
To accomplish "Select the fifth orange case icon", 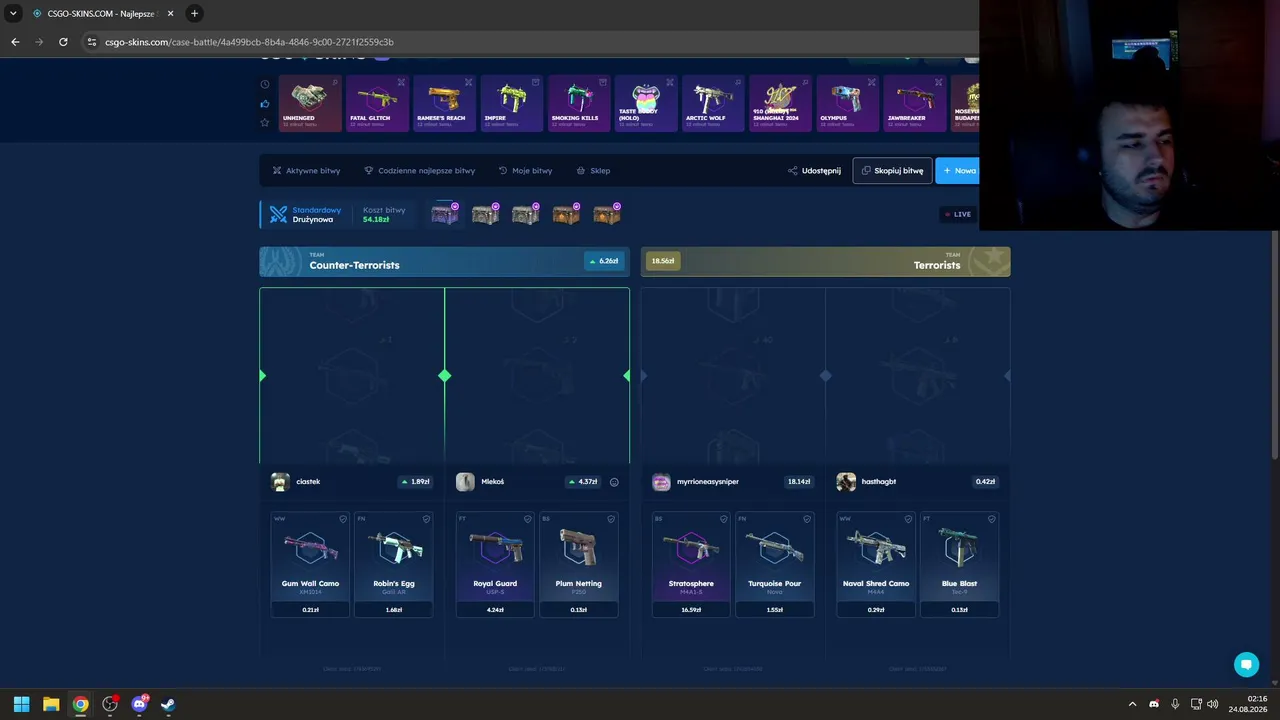I will coord(606,214).
